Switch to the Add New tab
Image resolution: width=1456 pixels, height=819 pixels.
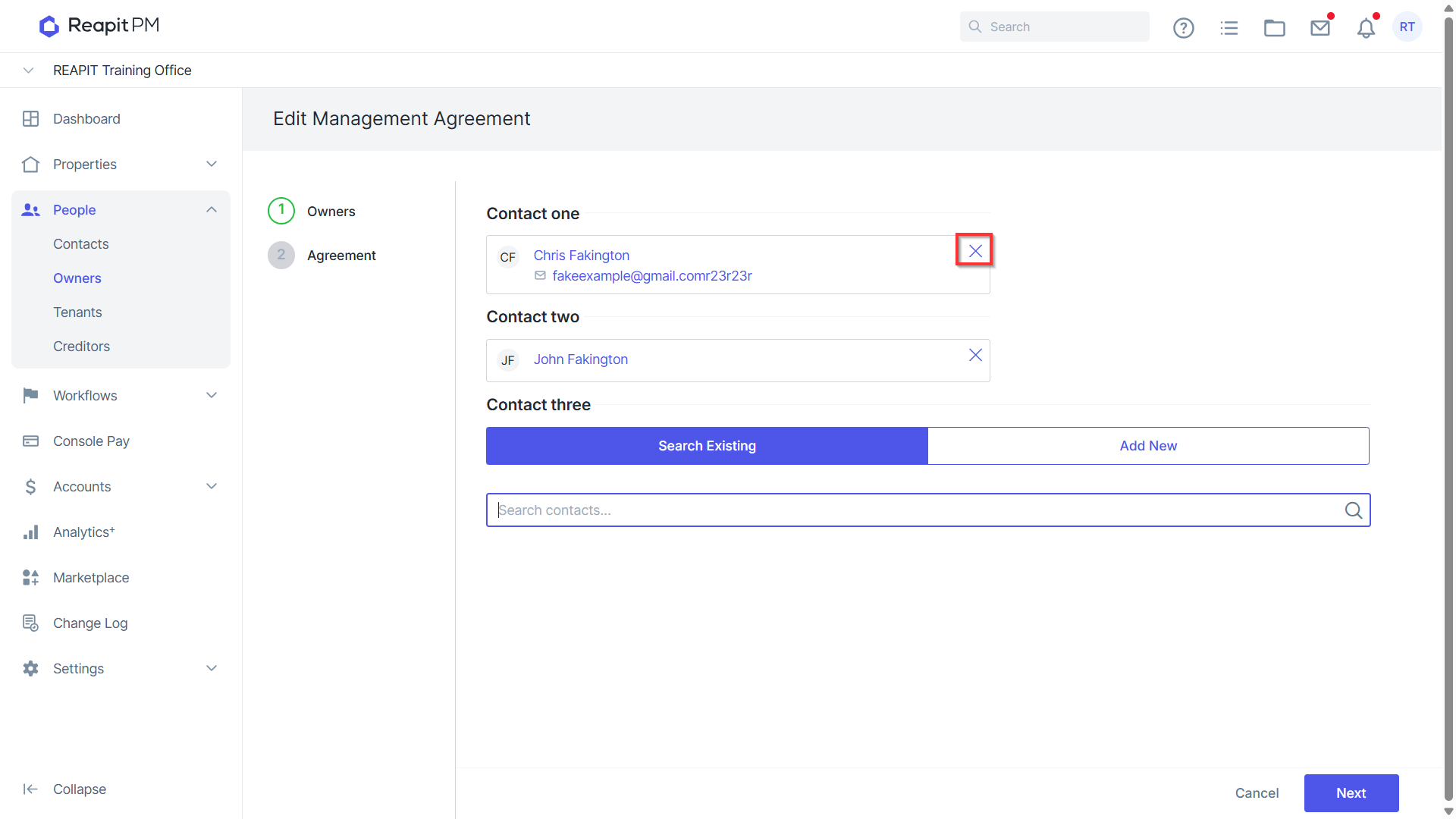coord(1148,446)
